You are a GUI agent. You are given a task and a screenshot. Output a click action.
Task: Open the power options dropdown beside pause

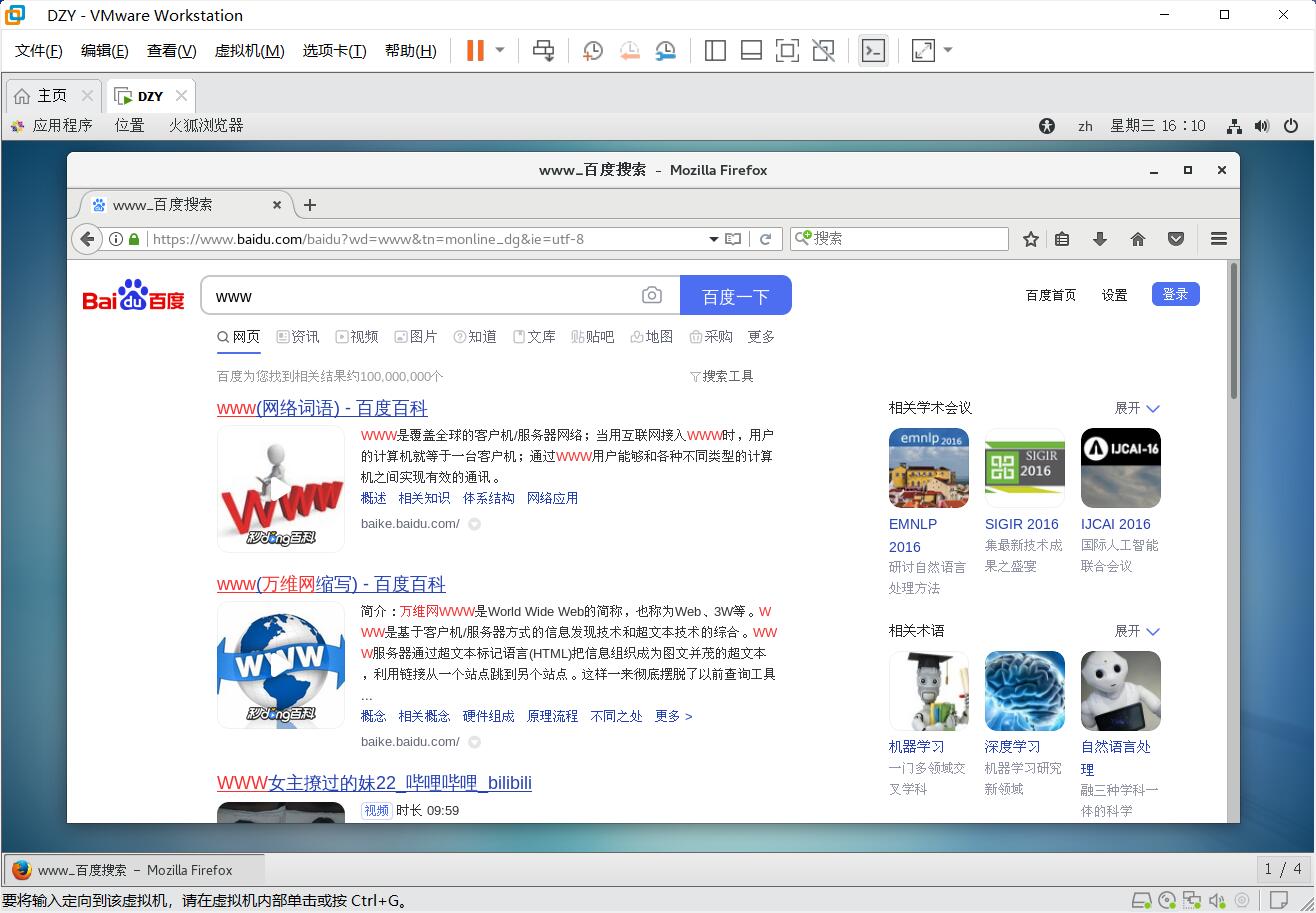pos(500,50)
